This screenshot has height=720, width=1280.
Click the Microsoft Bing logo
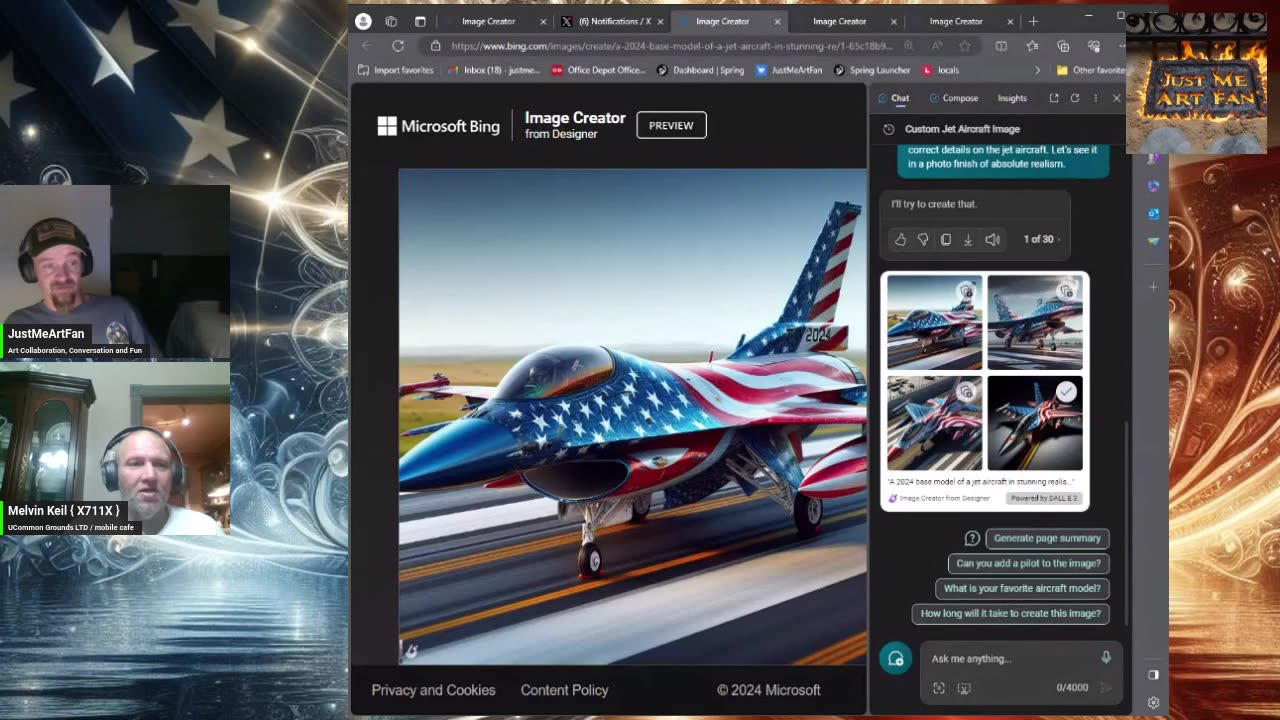[x=438, y=126]
